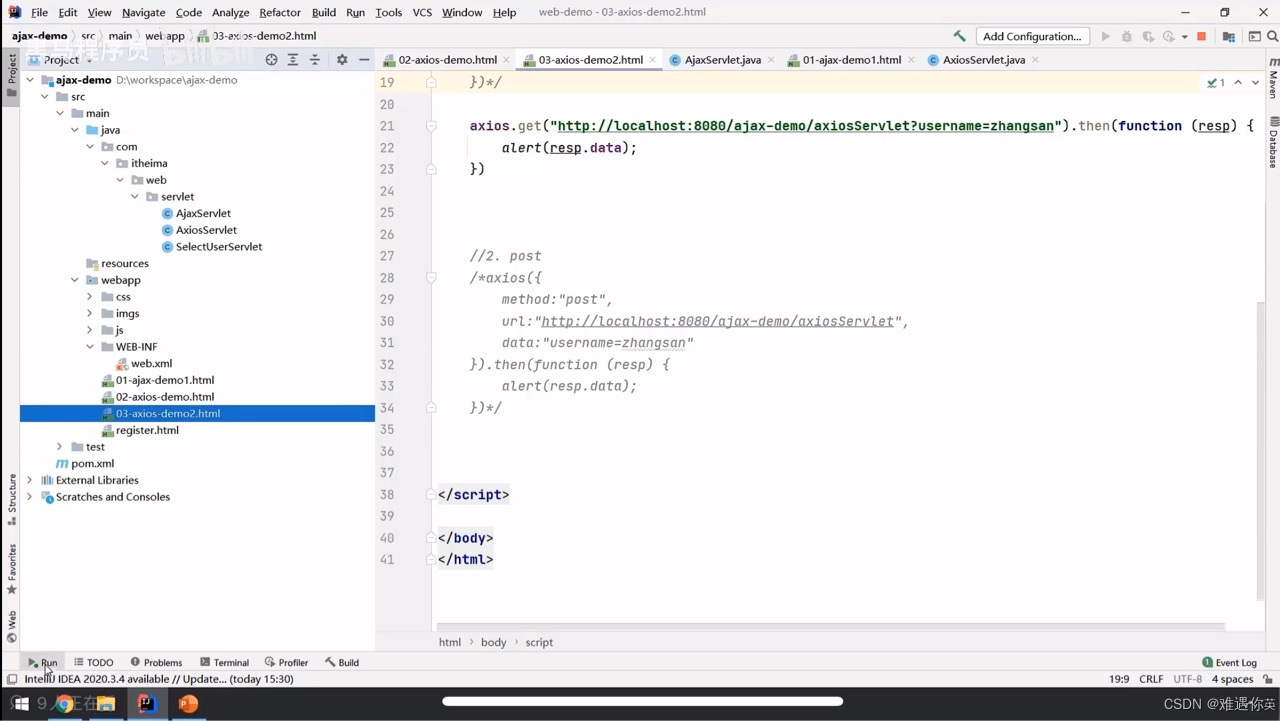
Task: Open Search Everywhere magnifier icon
Action: click(x=1273, y=36)
